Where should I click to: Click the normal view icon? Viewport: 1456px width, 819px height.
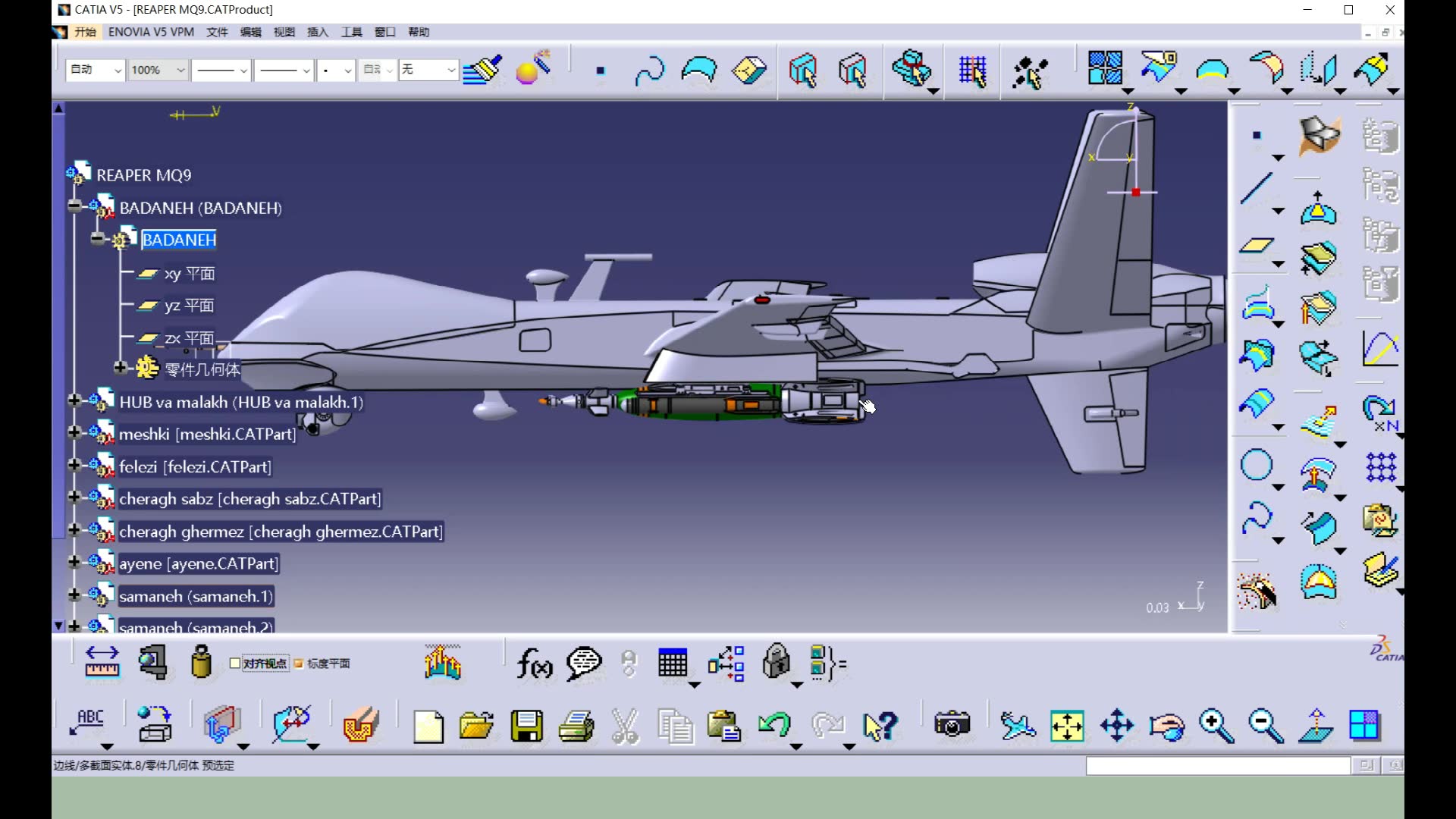[1316, 726]
